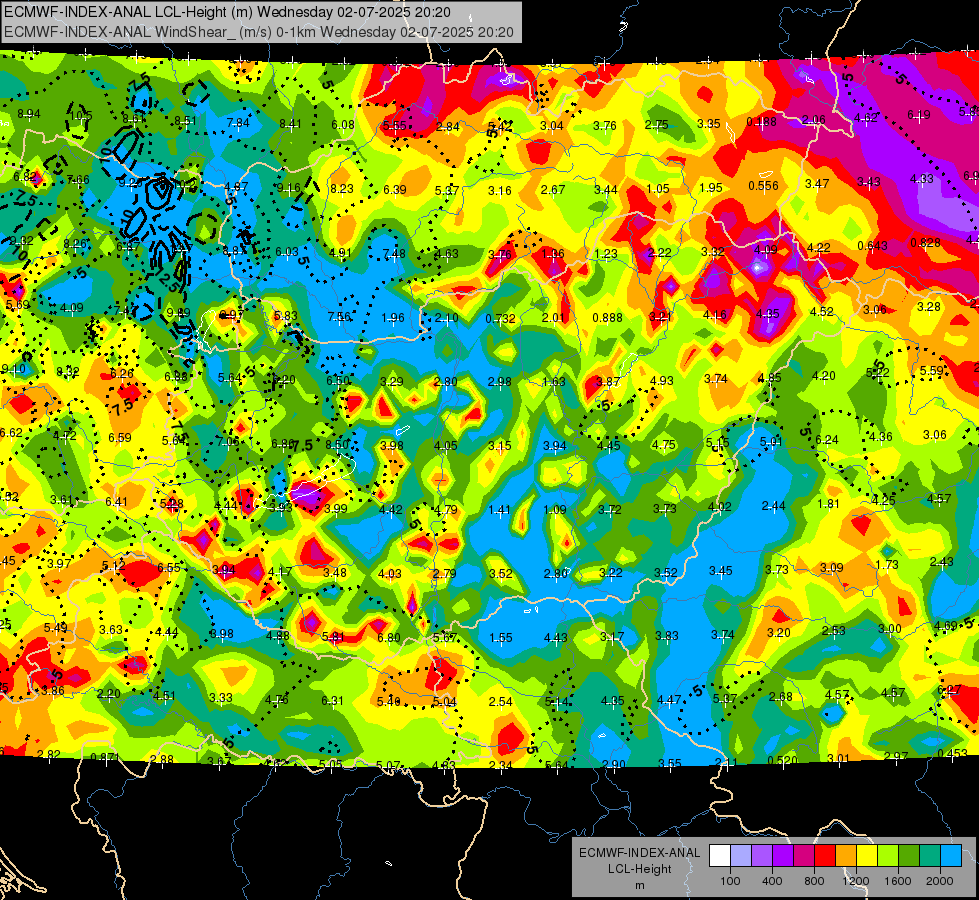Screen dimensions: 979x900
Task: Click the wind shear value '4.22'
Action: click(819, 248)
